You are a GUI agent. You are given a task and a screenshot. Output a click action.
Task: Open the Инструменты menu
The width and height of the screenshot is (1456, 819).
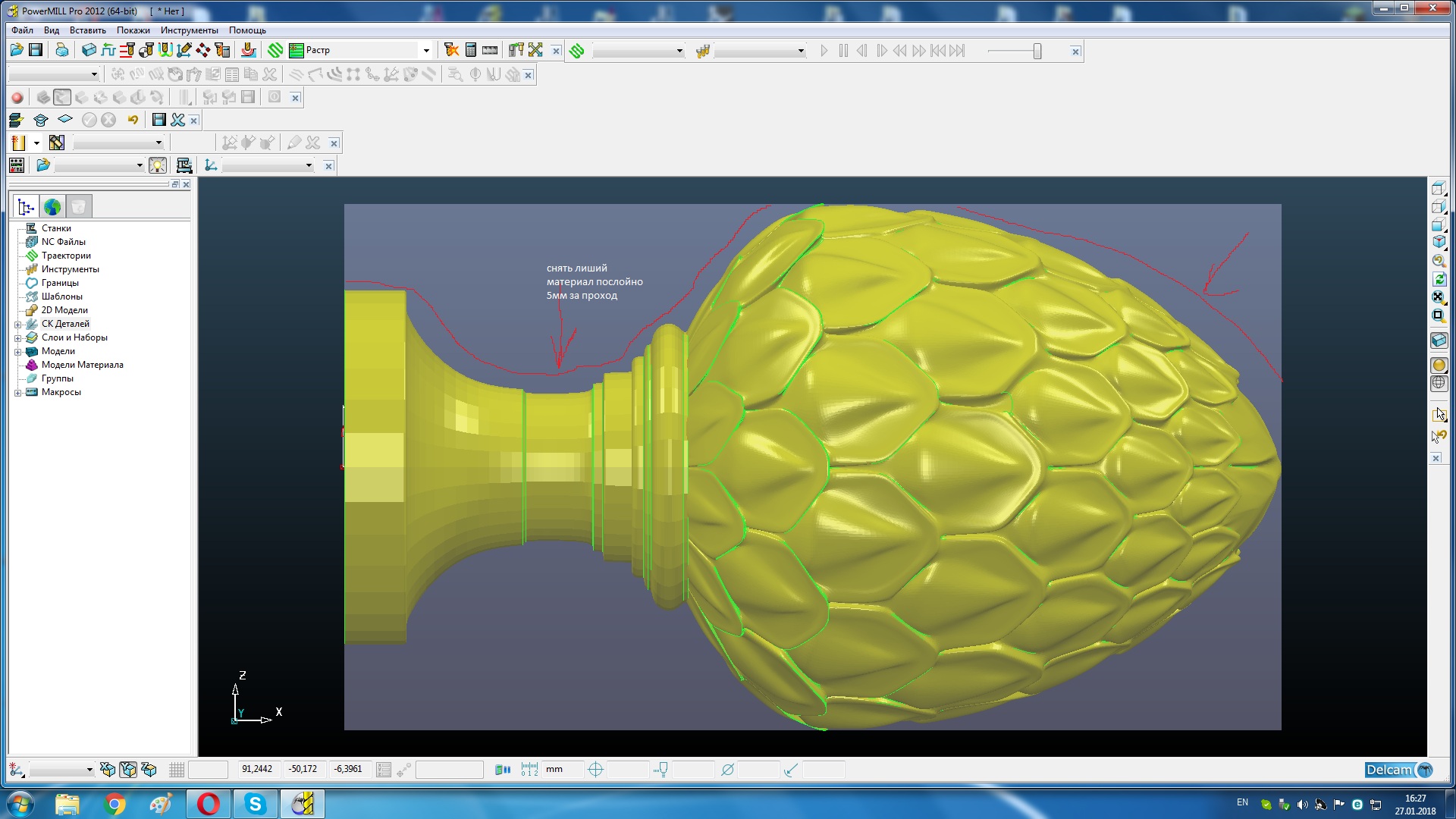pos(189,30)
